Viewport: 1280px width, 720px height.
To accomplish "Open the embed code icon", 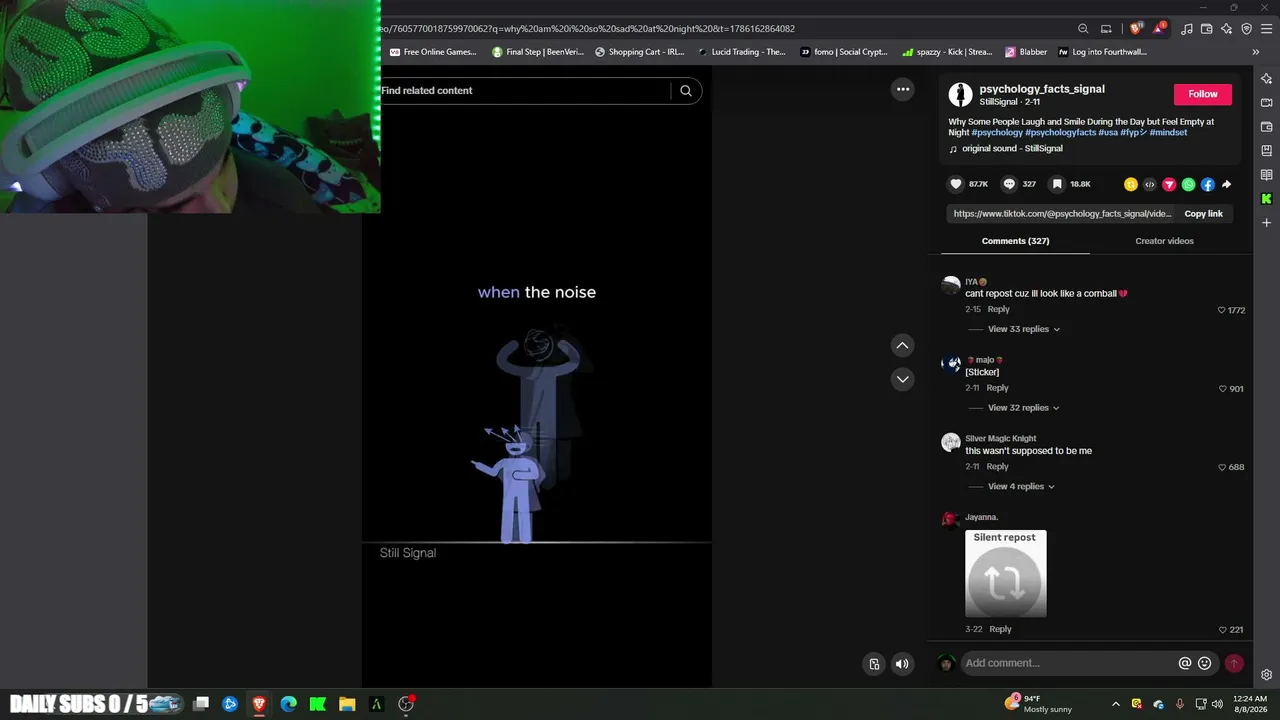I will point(1150,184).
